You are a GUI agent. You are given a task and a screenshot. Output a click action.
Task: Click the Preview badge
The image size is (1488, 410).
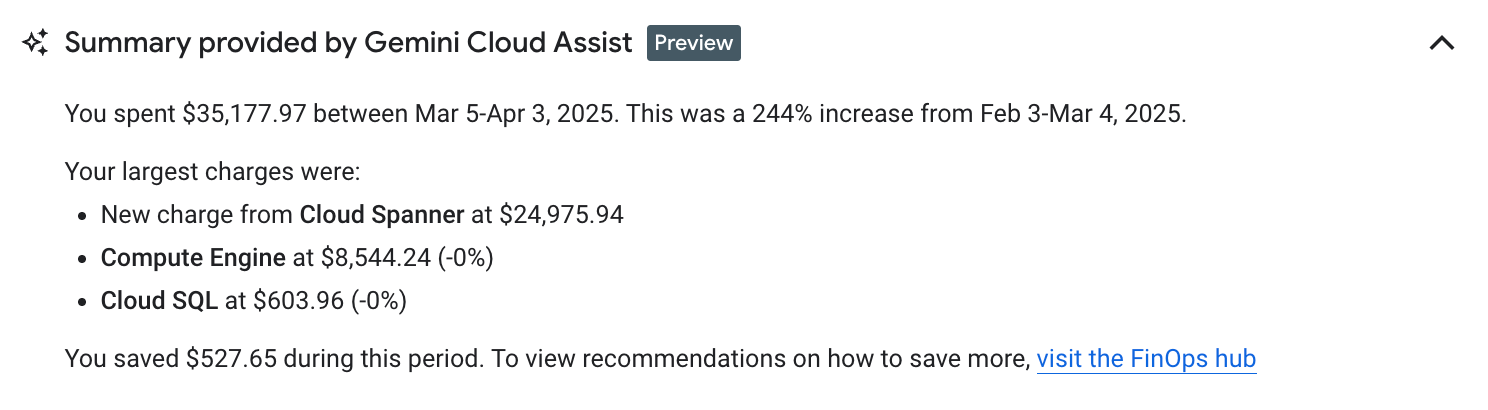[693, 43]
